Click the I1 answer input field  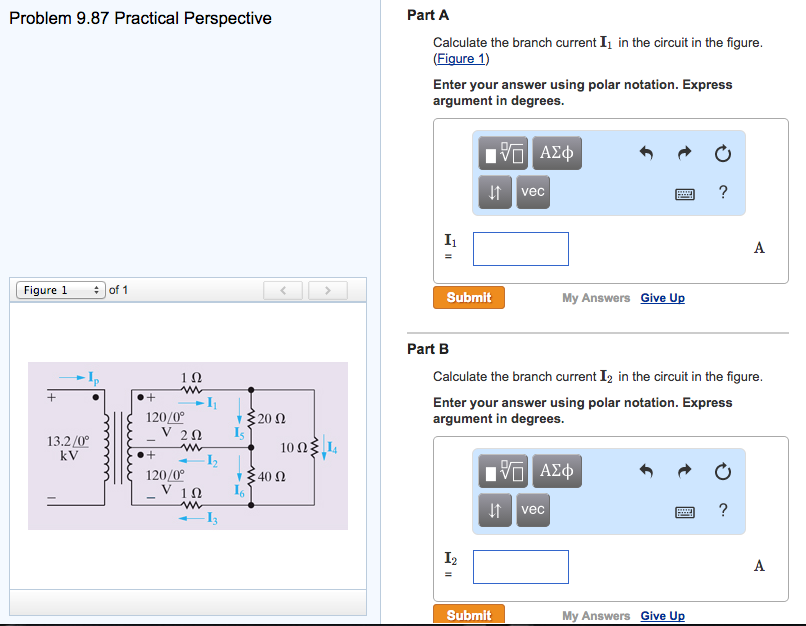[520, 248]
